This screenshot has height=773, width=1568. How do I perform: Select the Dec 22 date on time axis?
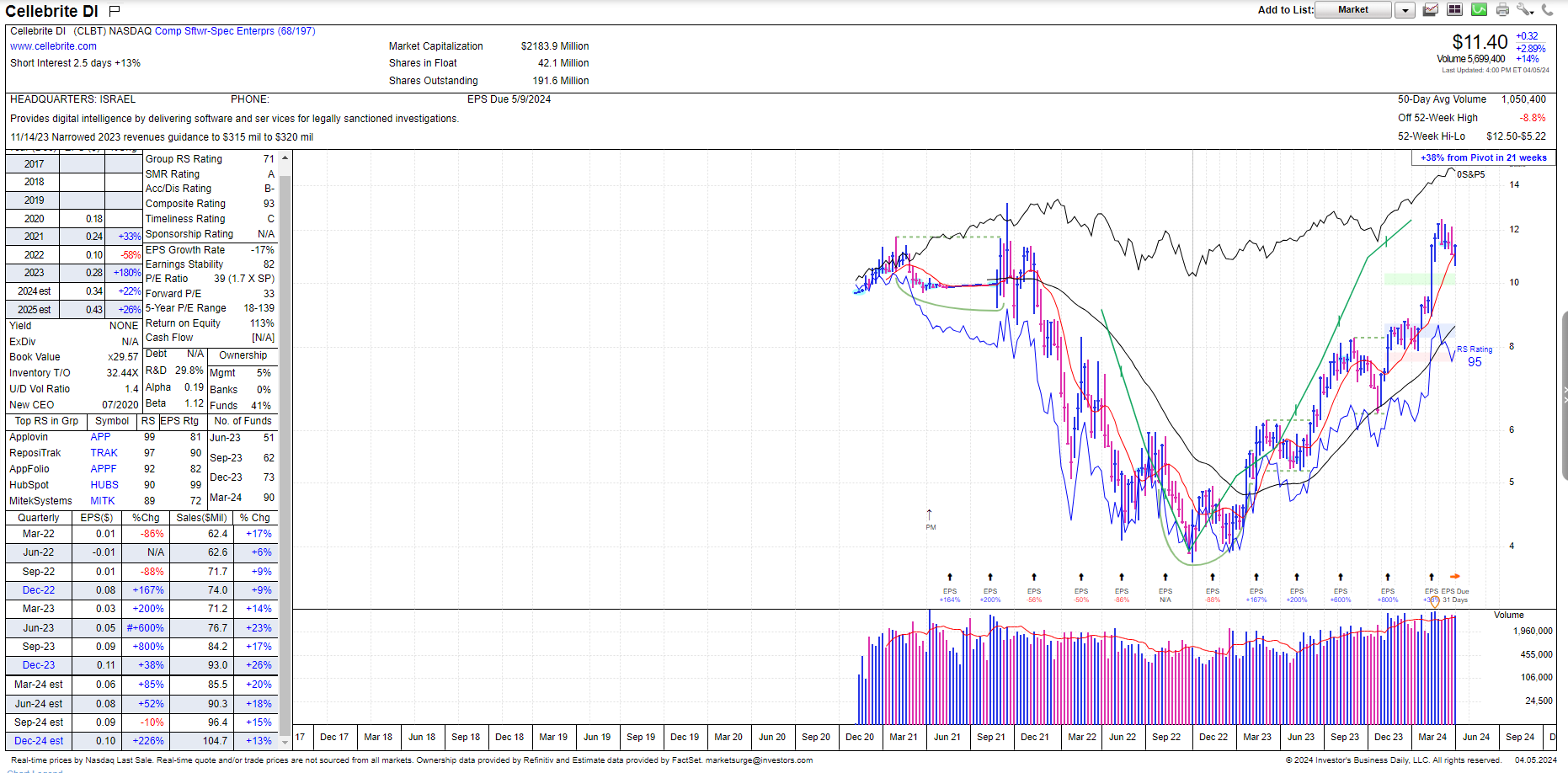1213,737
